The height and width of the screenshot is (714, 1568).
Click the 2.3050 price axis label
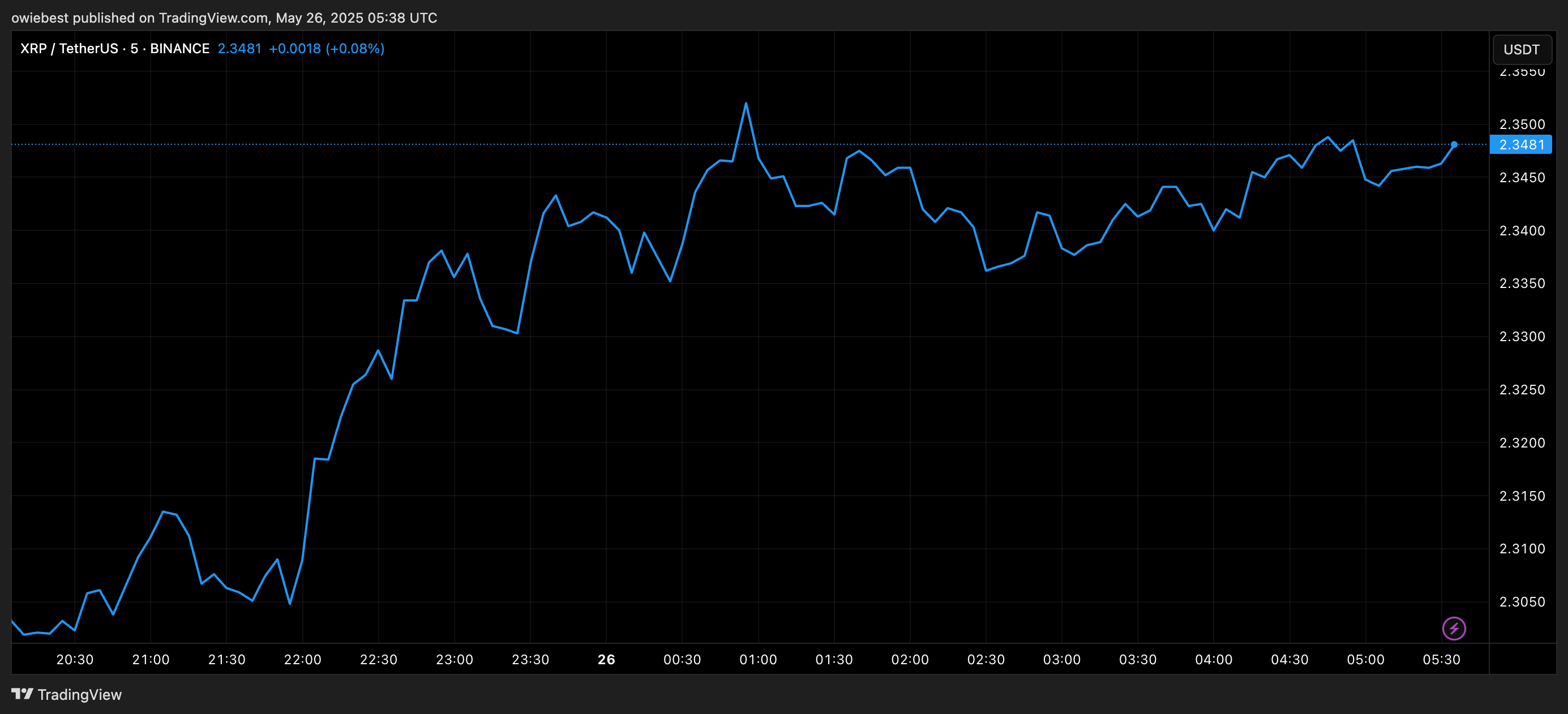click(x=1522, y=602)
